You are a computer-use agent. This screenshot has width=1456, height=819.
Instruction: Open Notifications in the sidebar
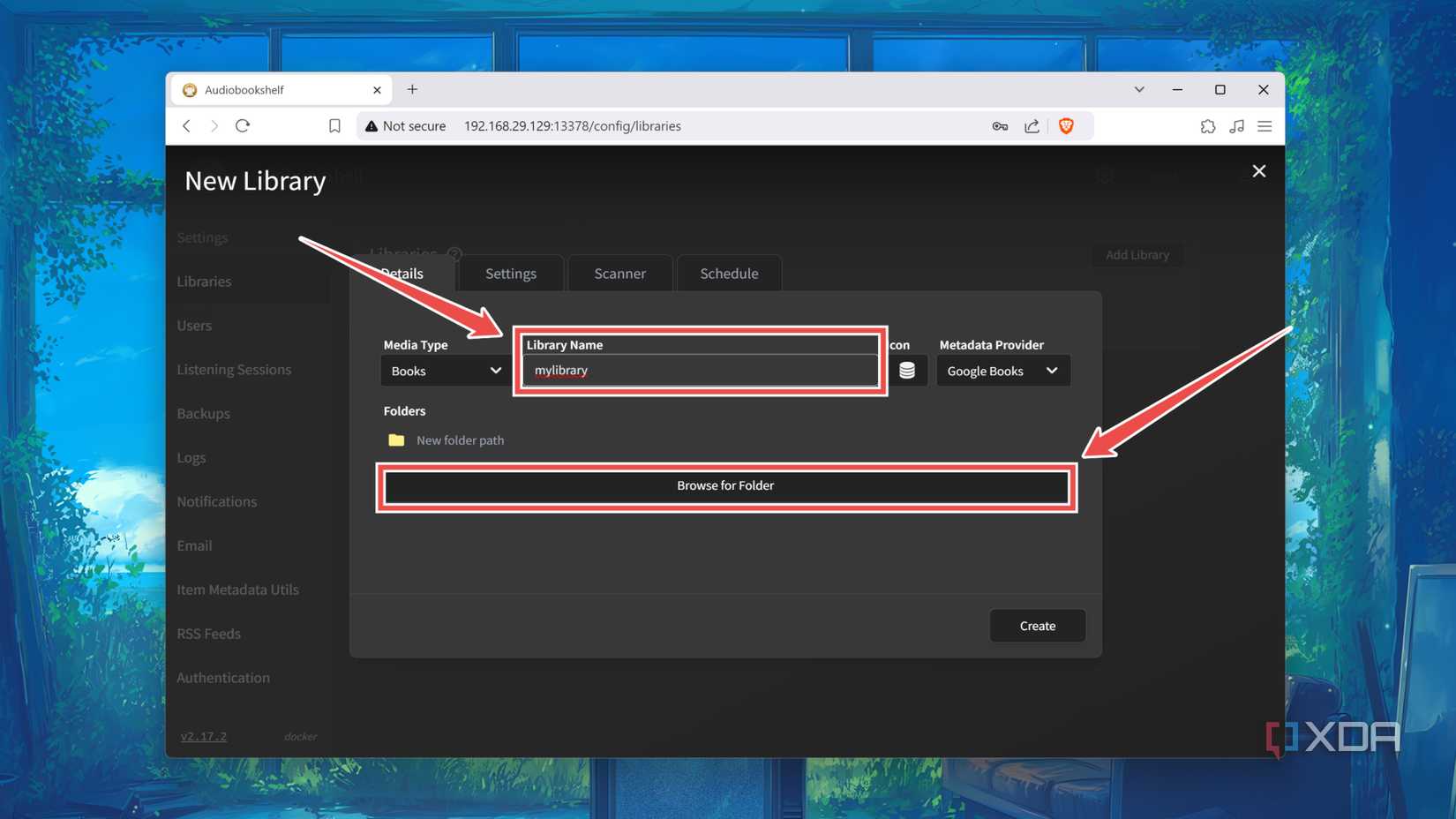pyautogui.click(x=217, y=501)
